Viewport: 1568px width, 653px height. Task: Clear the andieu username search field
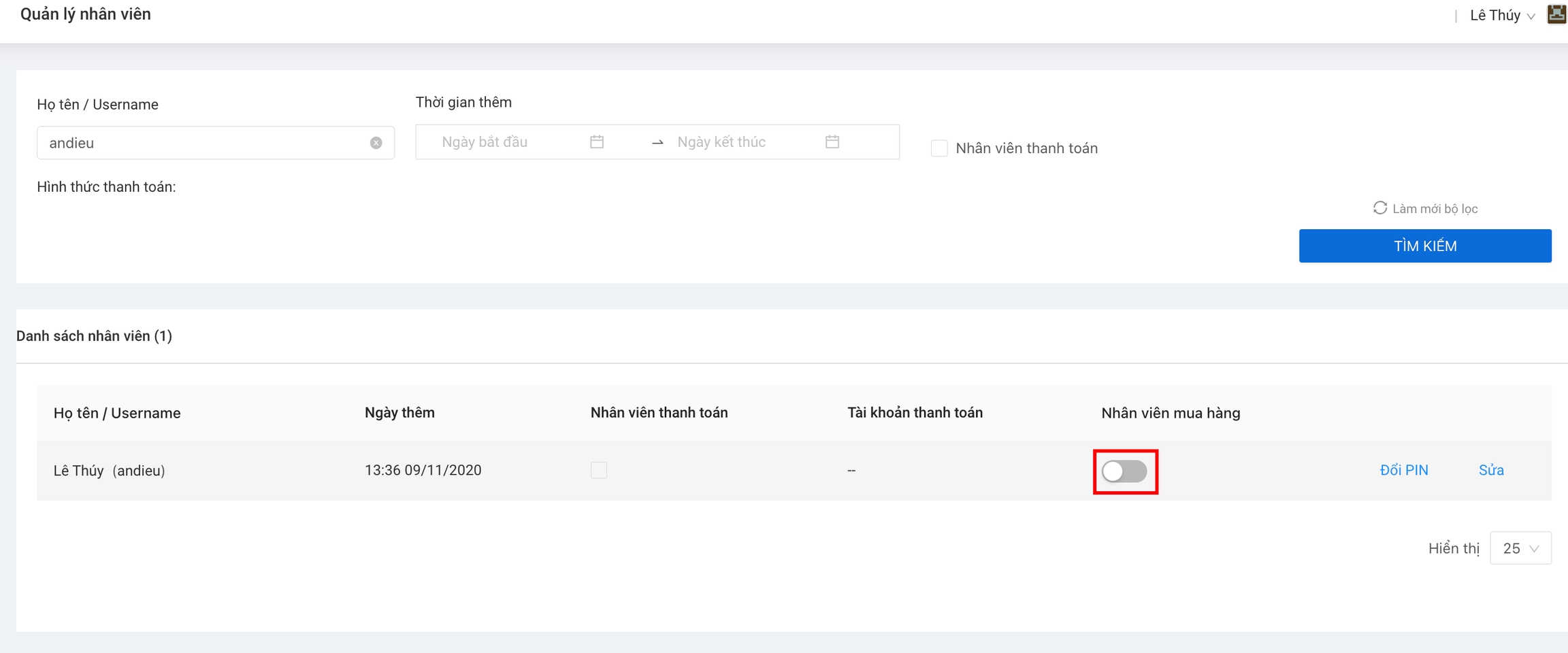point(376,143)
